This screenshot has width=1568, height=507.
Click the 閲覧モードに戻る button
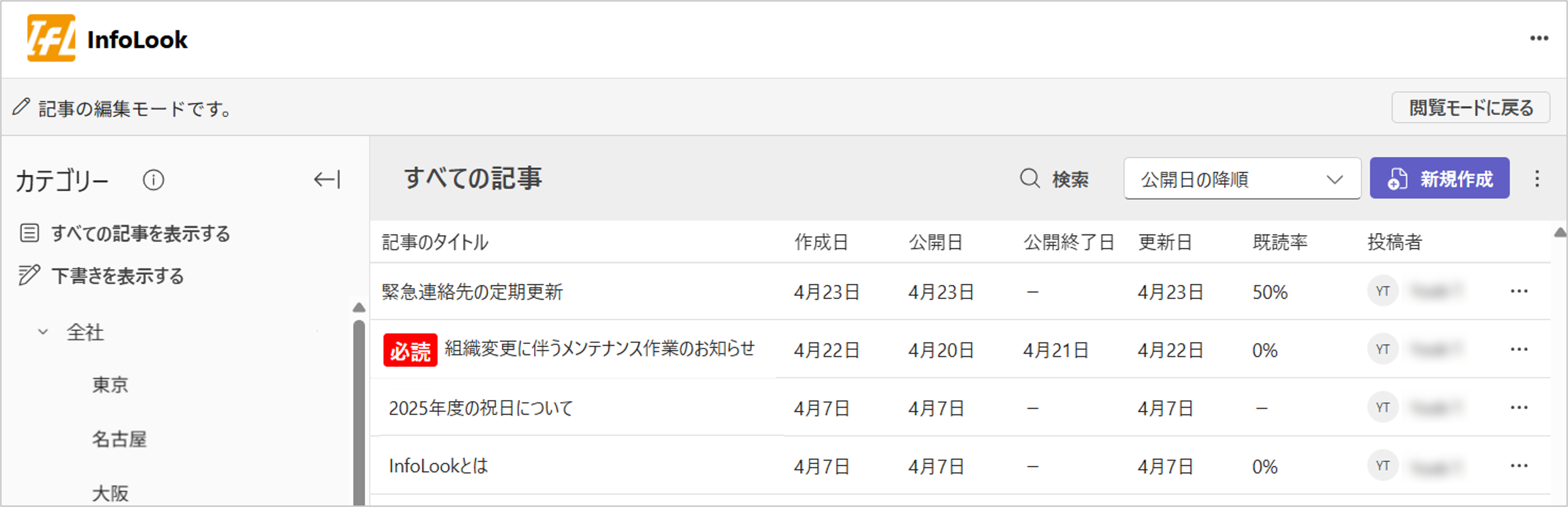click(1470, 108)
